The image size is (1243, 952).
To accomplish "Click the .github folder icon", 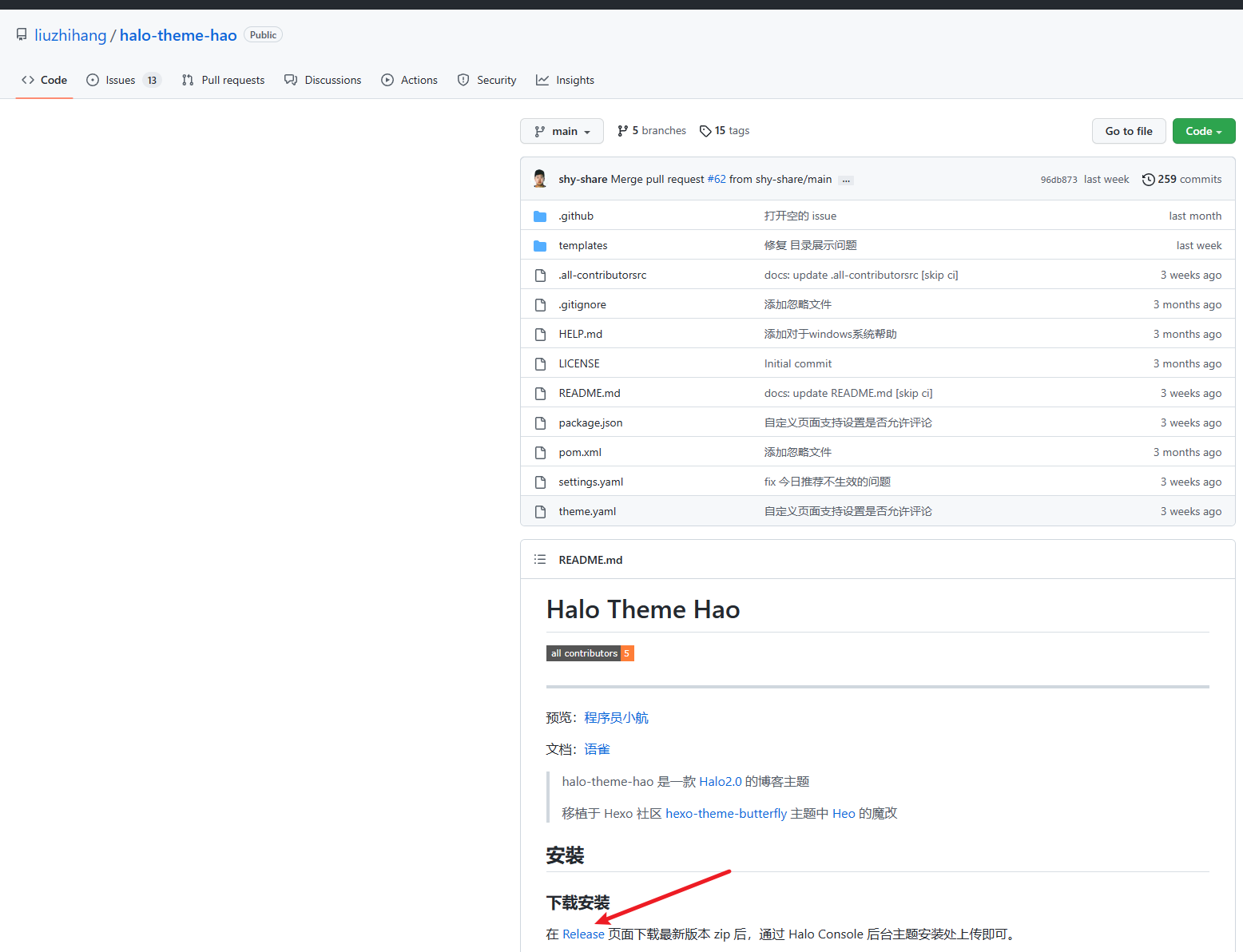I will tap(540, 216).
